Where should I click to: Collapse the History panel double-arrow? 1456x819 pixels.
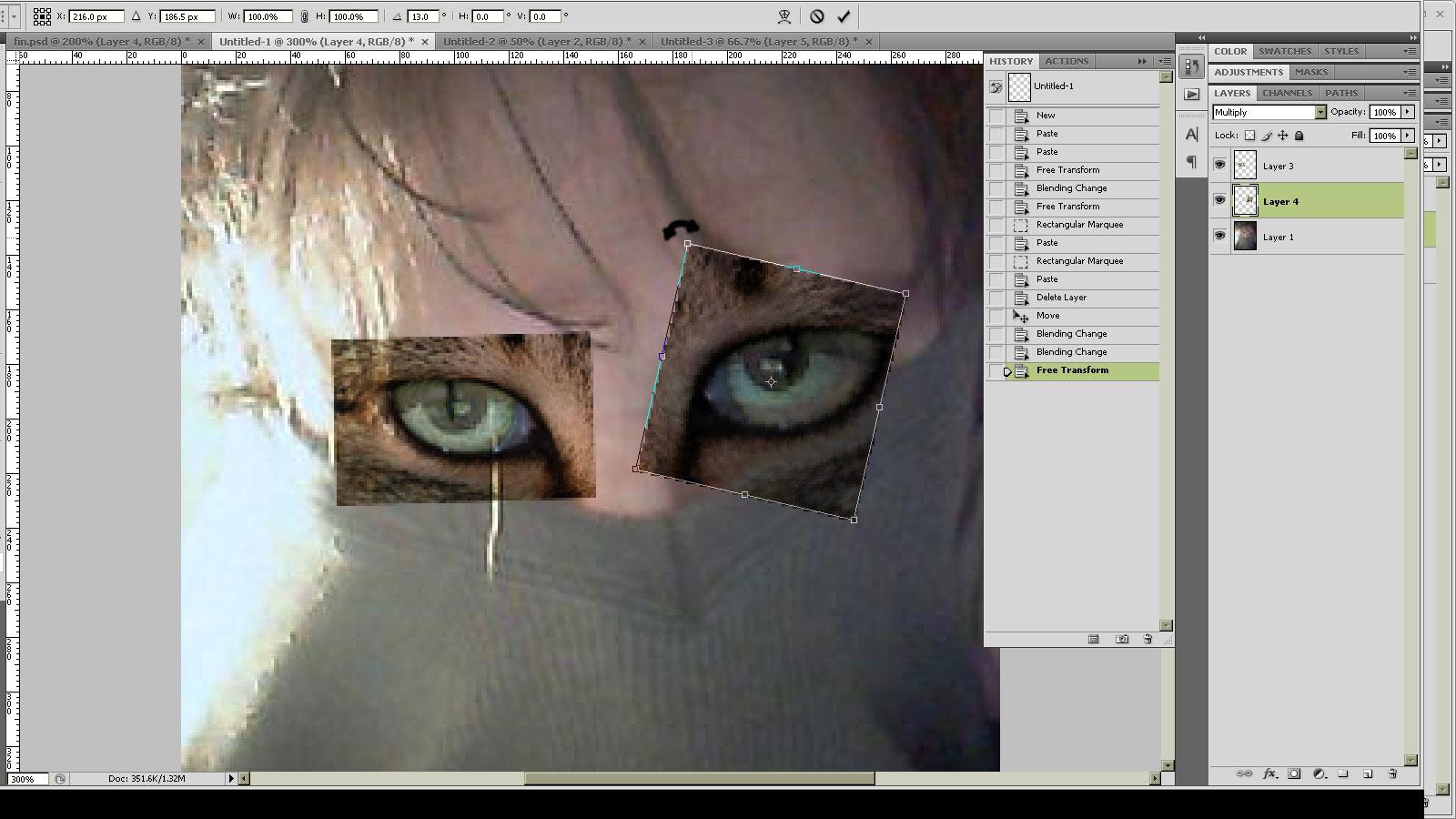(1142, 61)
